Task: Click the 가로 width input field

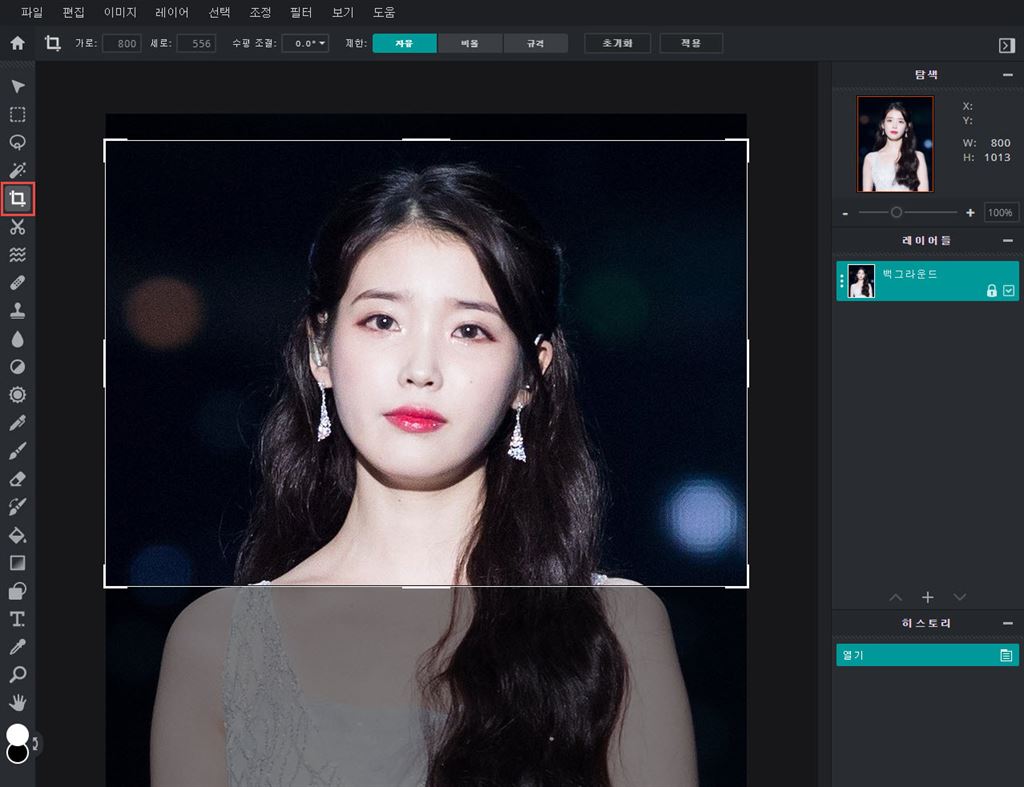Action: (x=122, y=44)
